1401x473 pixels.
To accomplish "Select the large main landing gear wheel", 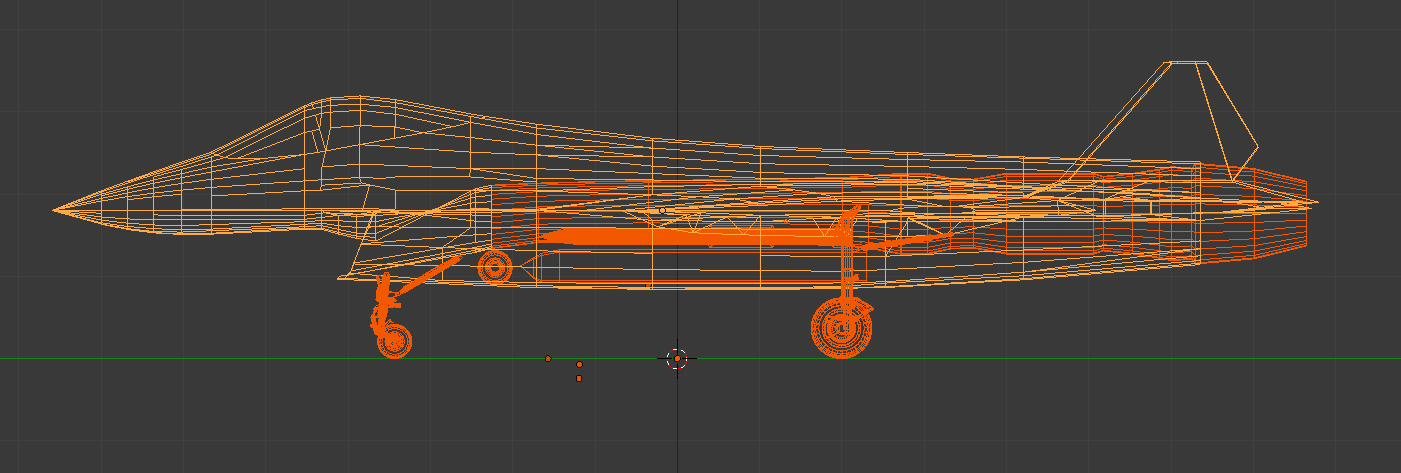I will coord(841,328).
